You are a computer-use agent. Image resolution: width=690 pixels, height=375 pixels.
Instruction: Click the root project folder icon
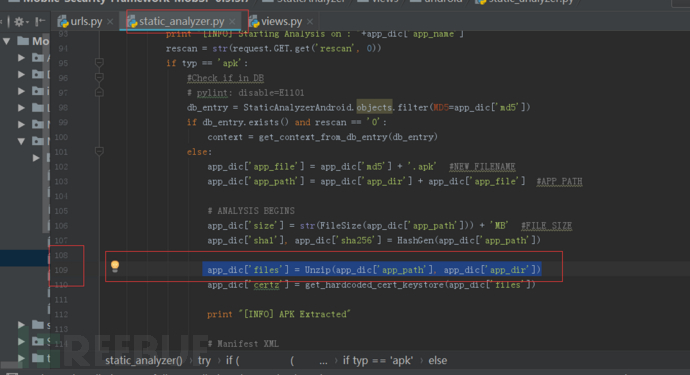(x=23, y=41)
